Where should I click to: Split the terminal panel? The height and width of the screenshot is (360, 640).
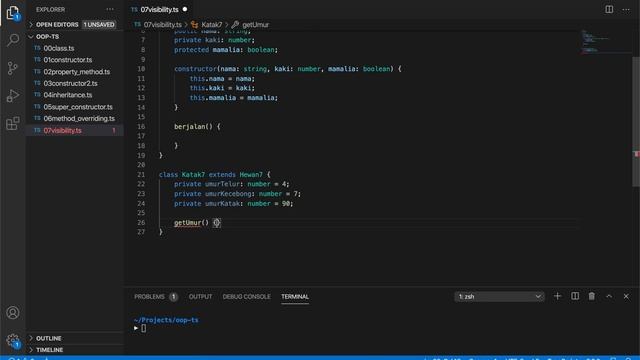(575, 296)
